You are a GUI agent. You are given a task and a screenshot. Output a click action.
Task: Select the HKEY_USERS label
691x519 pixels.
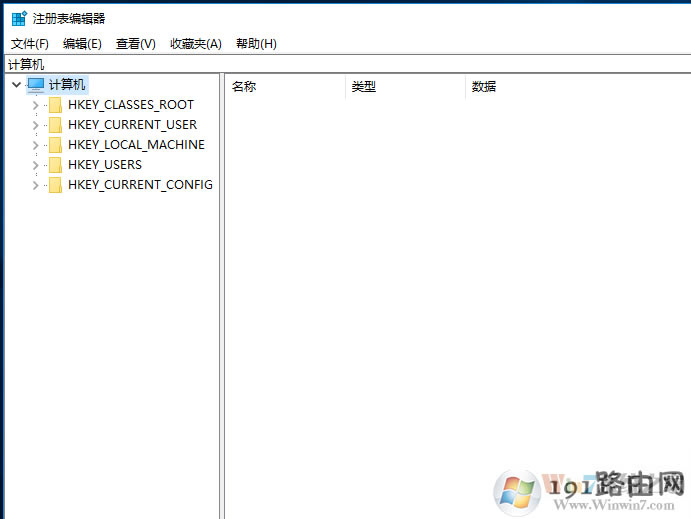click(105, 165)
